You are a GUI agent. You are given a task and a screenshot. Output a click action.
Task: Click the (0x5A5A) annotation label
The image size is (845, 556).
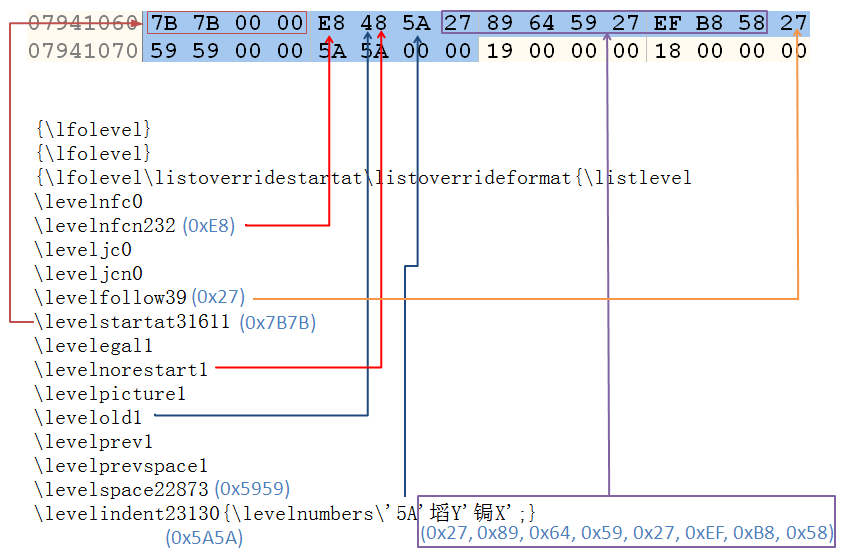point(204,538)
